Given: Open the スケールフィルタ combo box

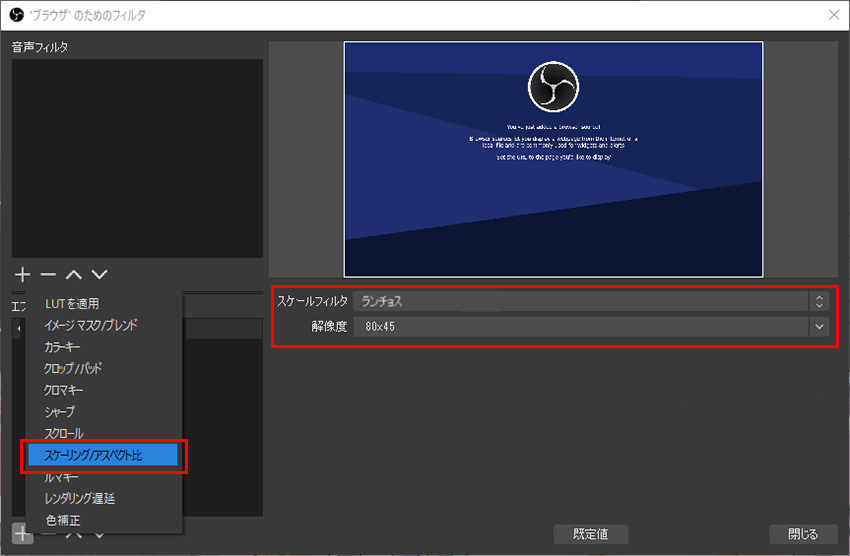Looking at the screenshot, I should coord(590,301).
